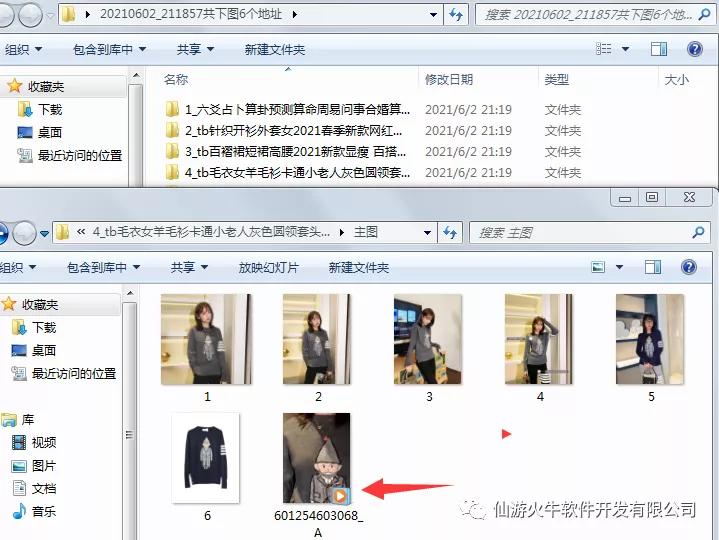Sort by 修改日期 column header

449,80
